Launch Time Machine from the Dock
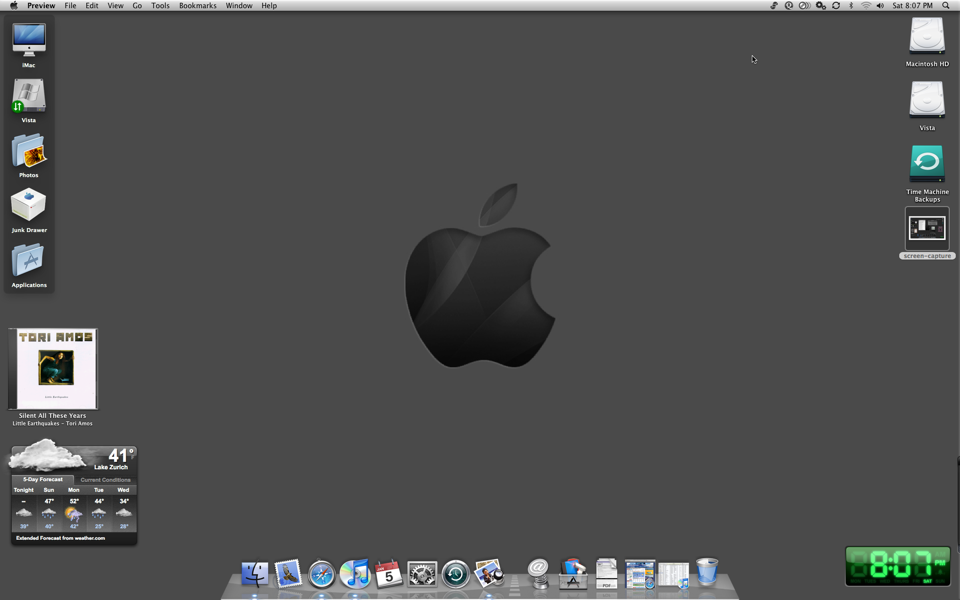This screenshot has width=960, height=600. pyautogui.click(x=456, y=574)
